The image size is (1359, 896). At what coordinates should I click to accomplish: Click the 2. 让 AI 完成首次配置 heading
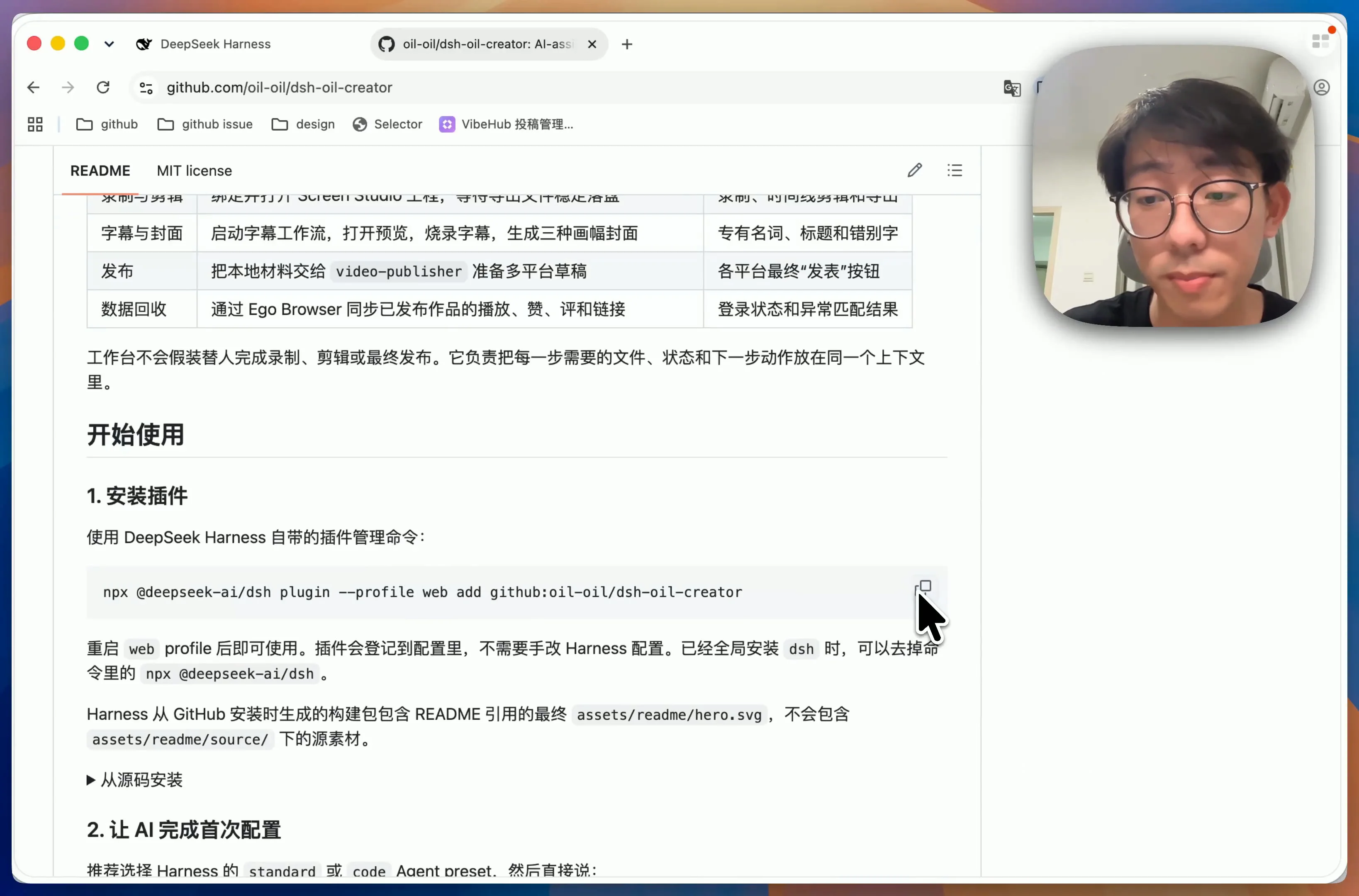(x=184, y=830)
